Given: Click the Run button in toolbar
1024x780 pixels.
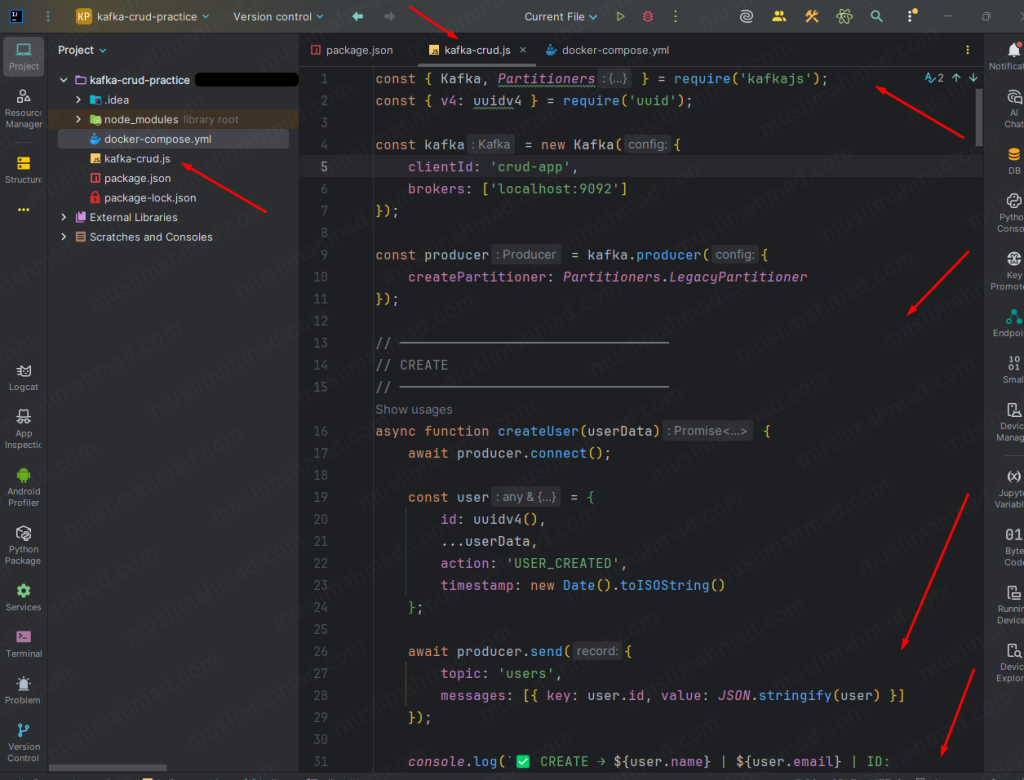Looking at the screenshot, I should 620,16.
